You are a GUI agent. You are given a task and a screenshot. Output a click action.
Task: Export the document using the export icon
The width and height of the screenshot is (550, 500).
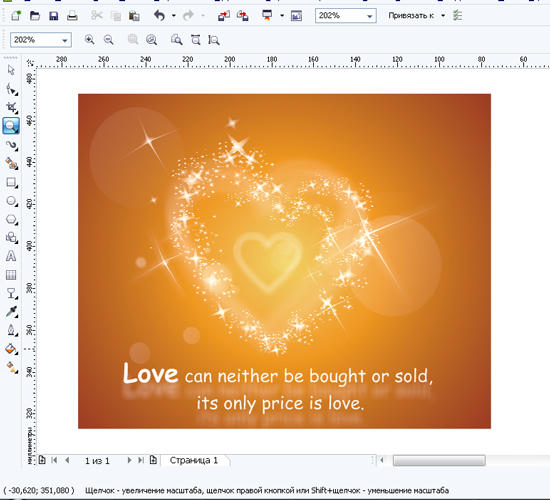[243, 16]
